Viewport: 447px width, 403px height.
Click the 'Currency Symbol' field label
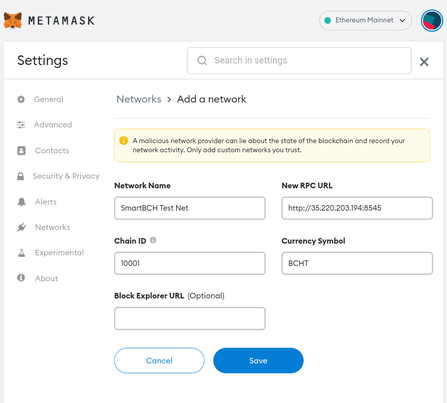pos(313,241)
